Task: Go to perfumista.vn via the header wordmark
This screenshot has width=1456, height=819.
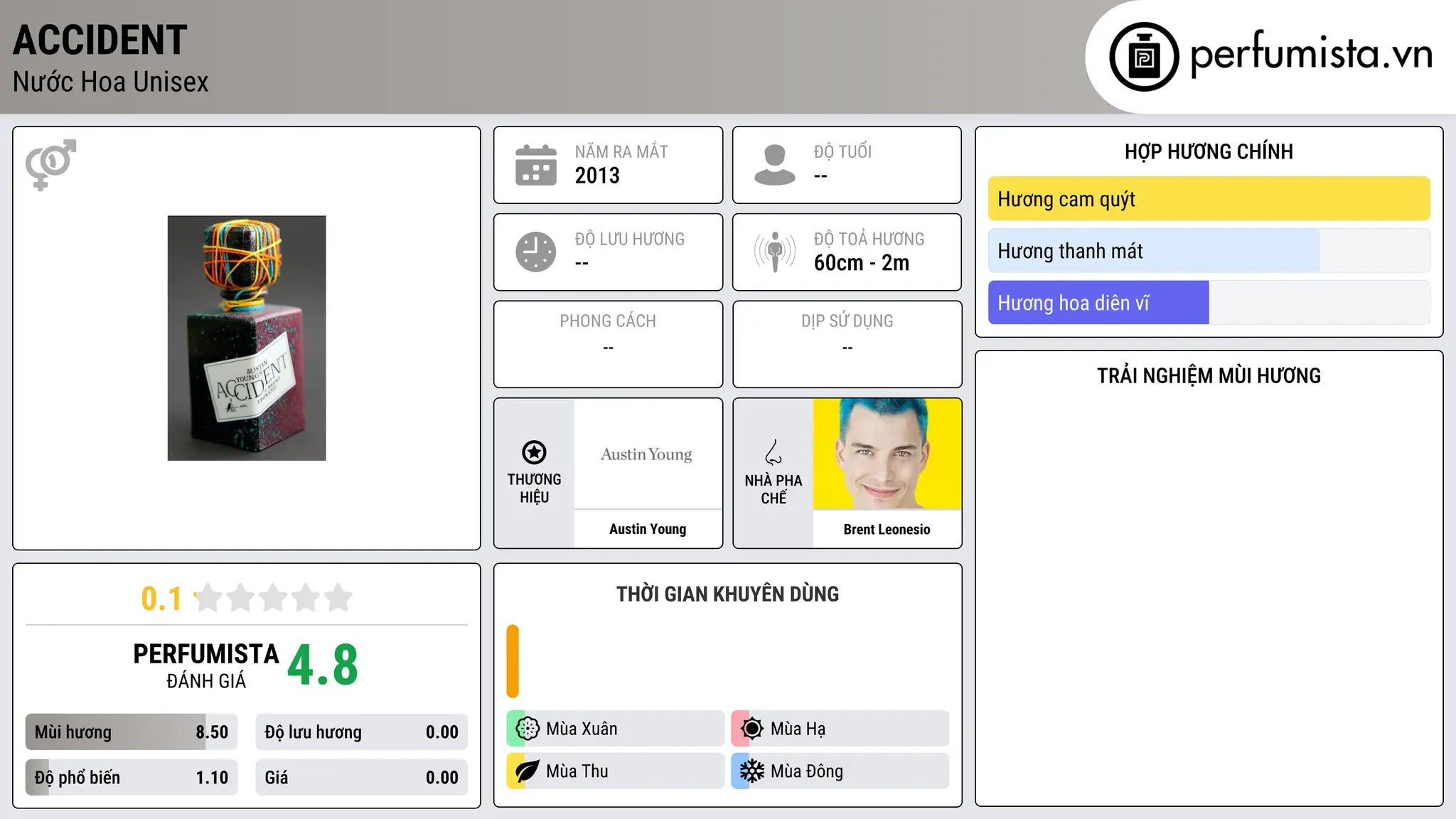Action: click(1311, 55)
